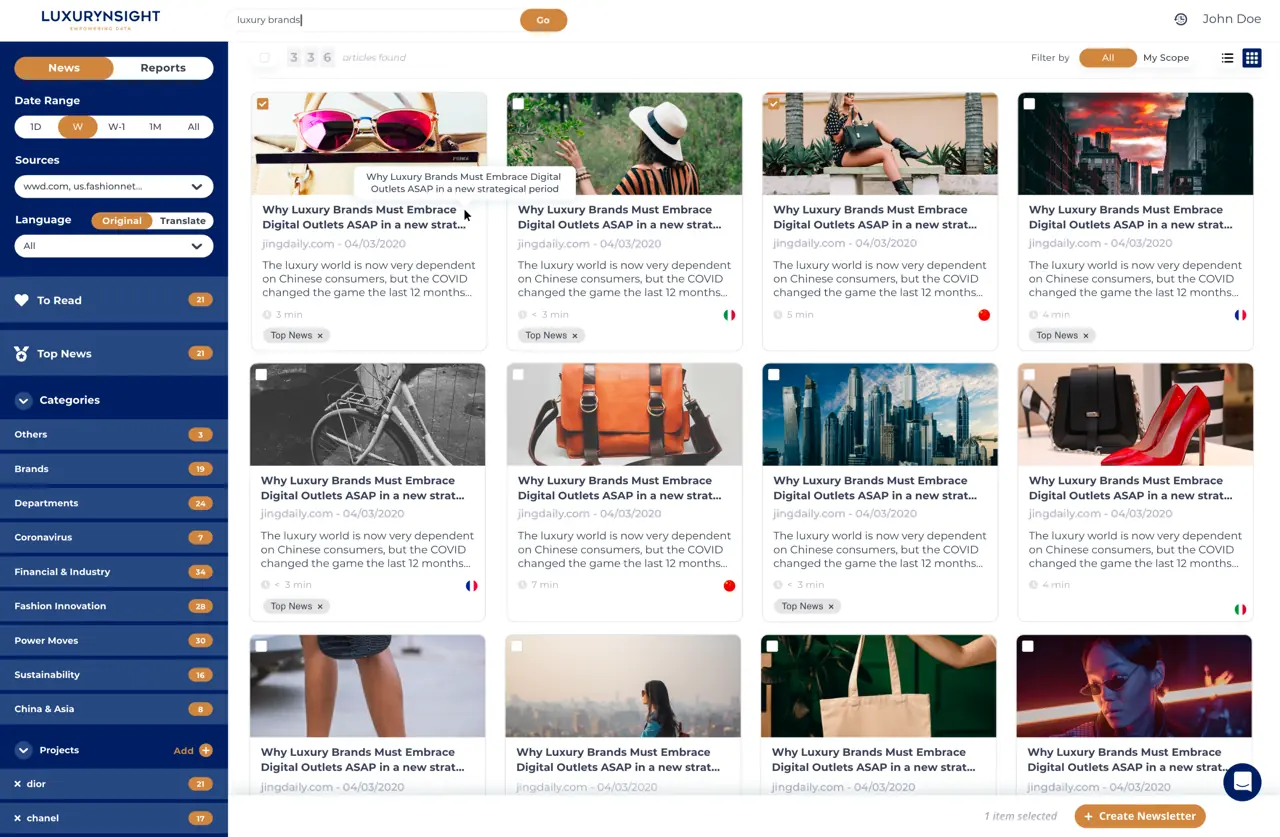Open the Sources dropdown
Image resolution: width=1280 pixels, height=837 pixels.
[113, 186]
